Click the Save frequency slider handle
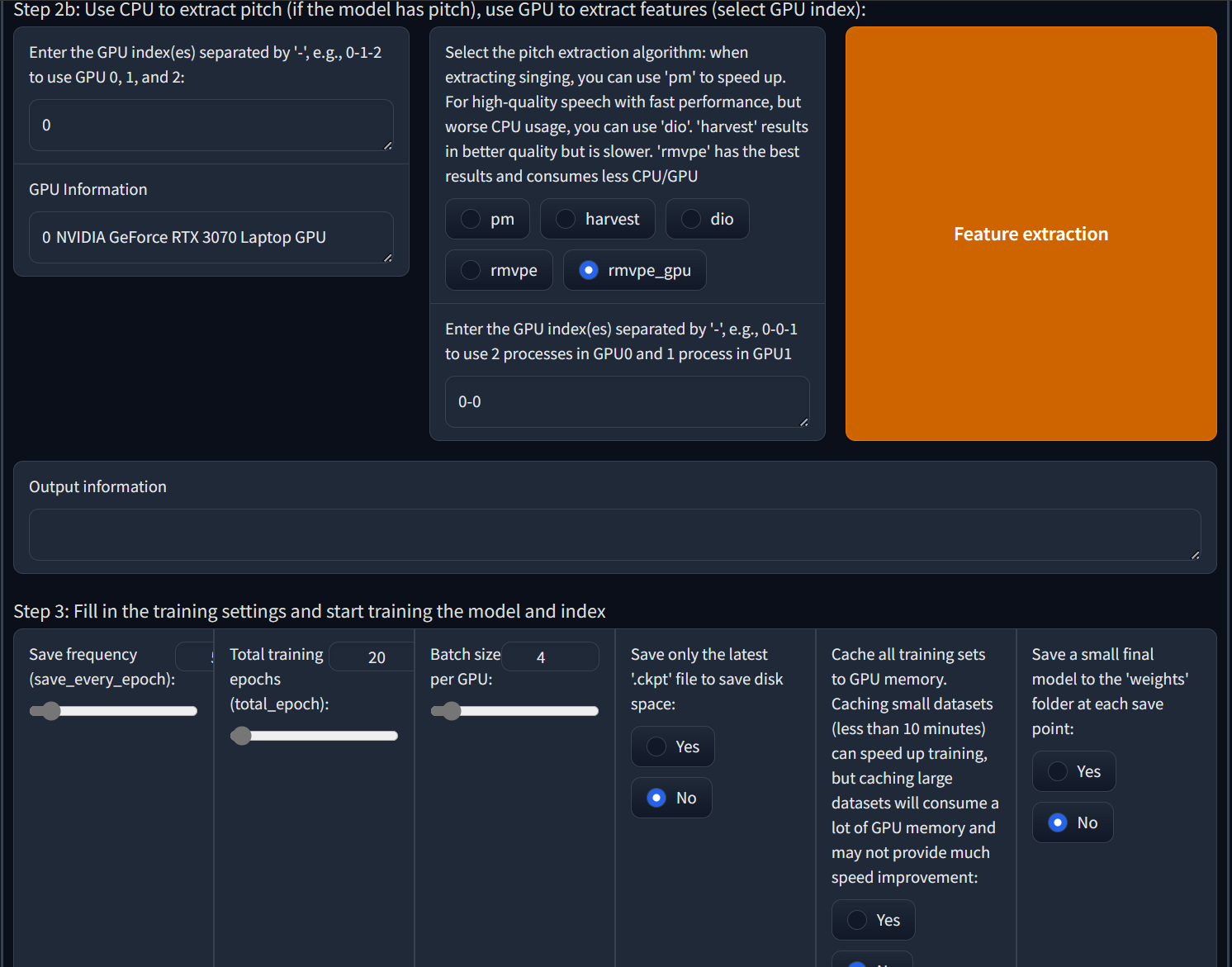The image size is (1232, 967). pyautogui.click(x=51, y=711)
